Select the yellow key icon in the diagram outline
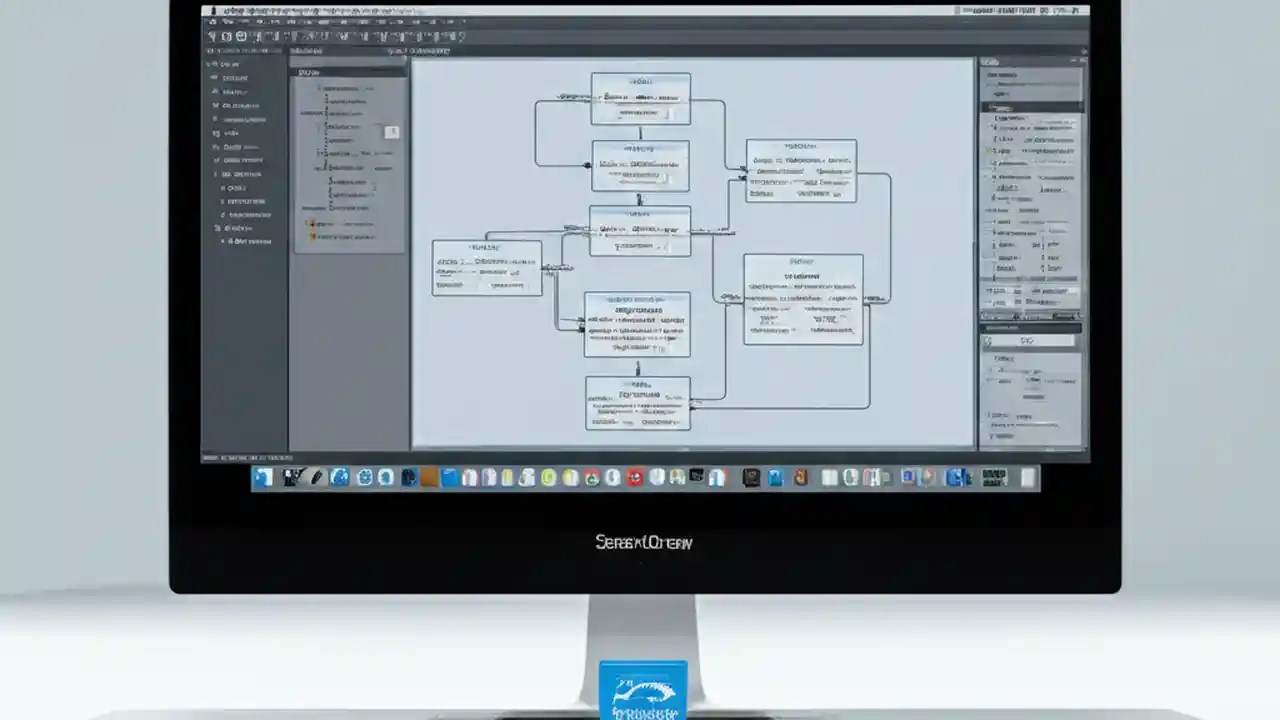The height and width of the screenshot is (720, 1280). pyautogui.click(x=314, y=236)
